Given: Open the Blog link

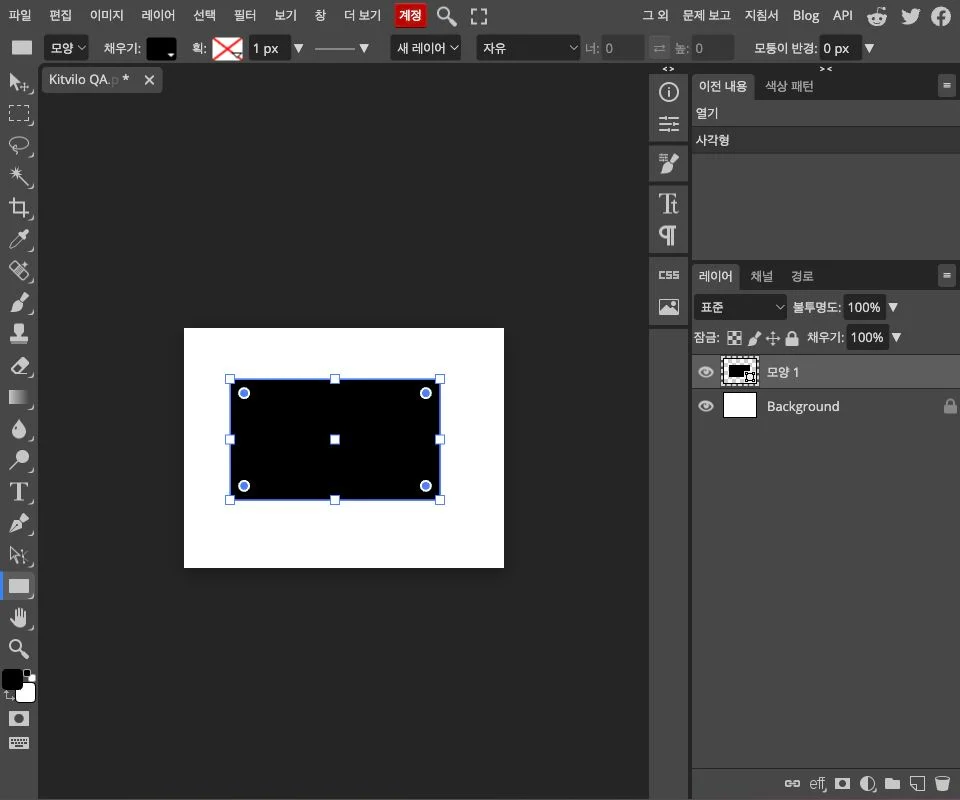Looking at the screenshot, I should click(x=806, y=15).
